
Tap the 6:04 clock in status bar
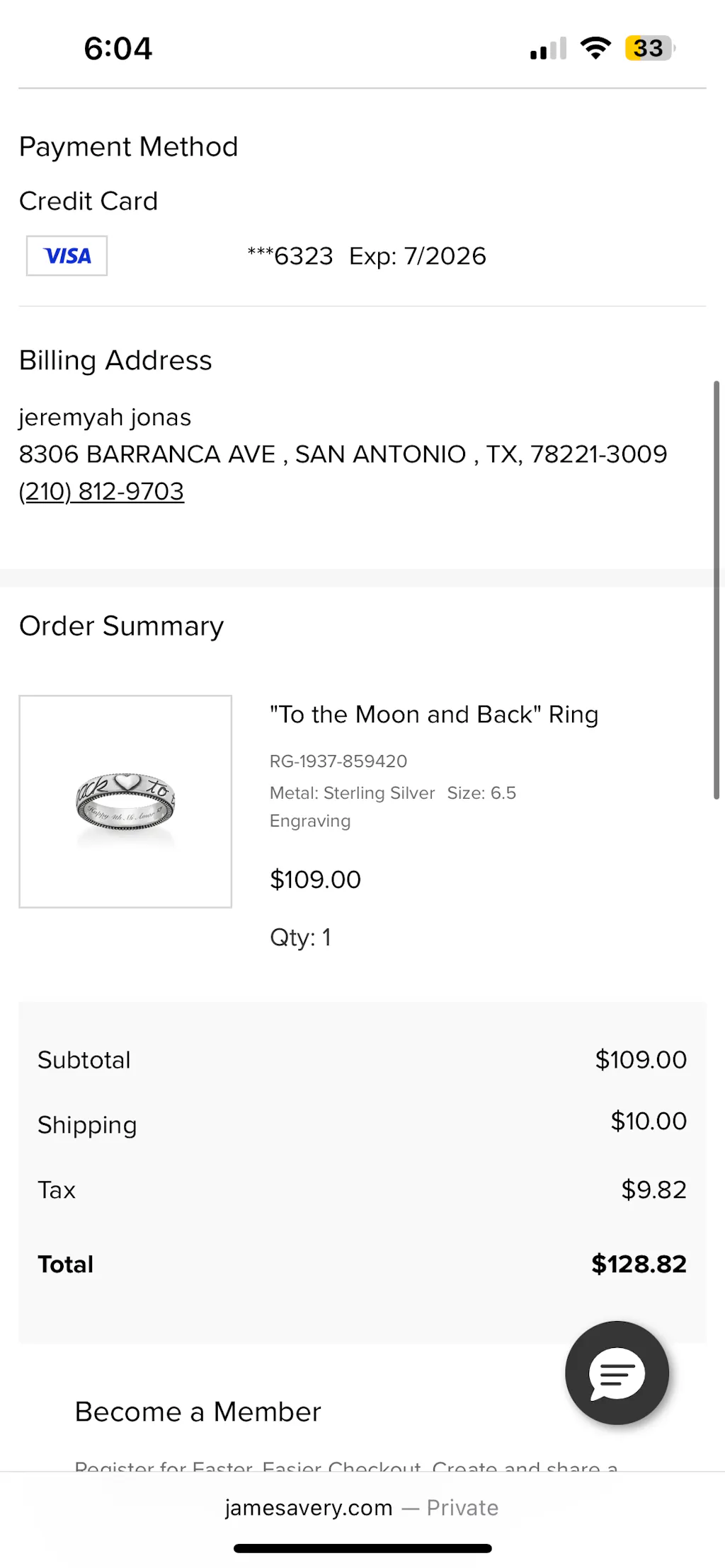coord(118,49)
